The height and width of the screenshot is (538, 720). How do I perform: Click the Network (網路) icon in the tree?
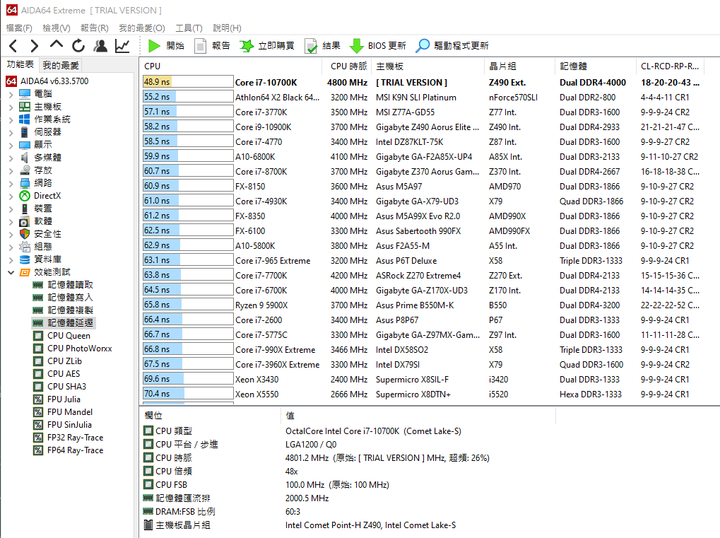[25, 183]
